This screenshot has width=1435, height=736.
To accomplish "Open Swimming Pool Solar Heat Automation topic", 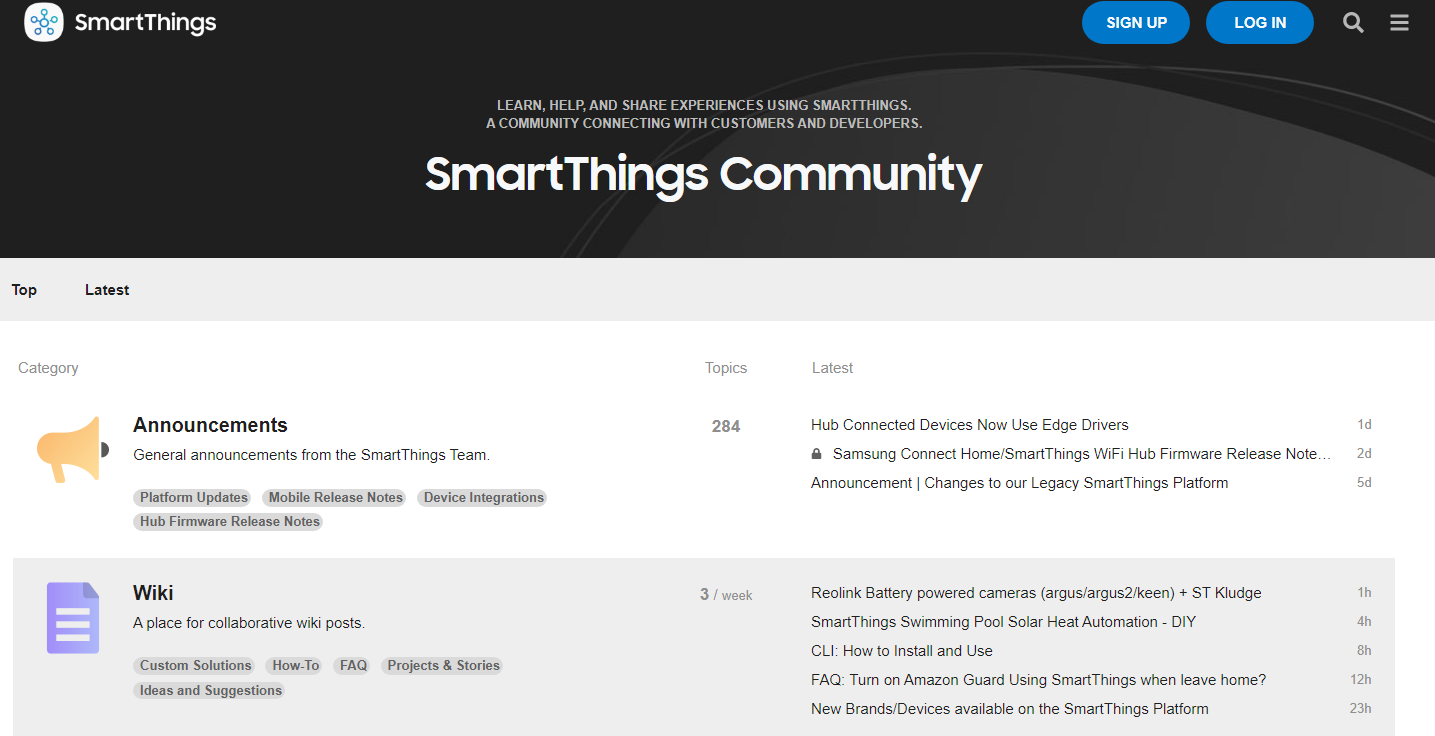I will [1003, 622].
